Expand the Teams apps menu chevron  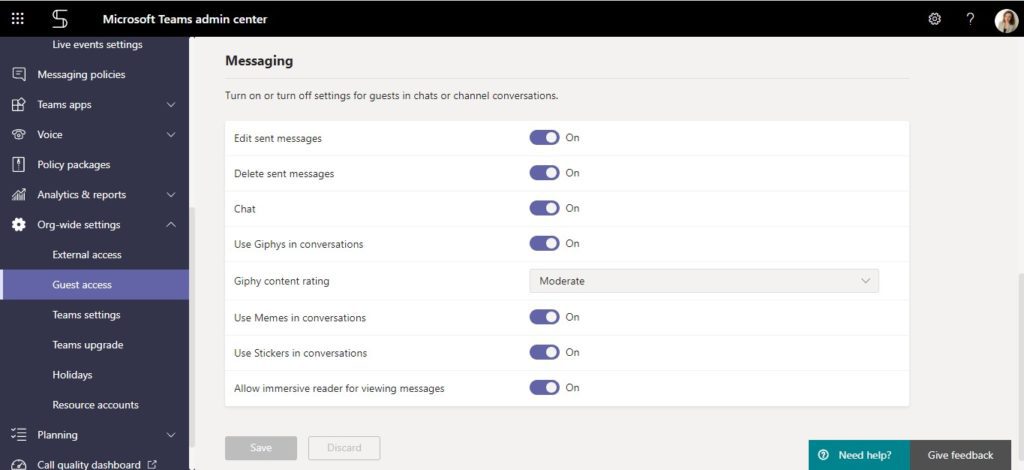click(x=171, y=104)
